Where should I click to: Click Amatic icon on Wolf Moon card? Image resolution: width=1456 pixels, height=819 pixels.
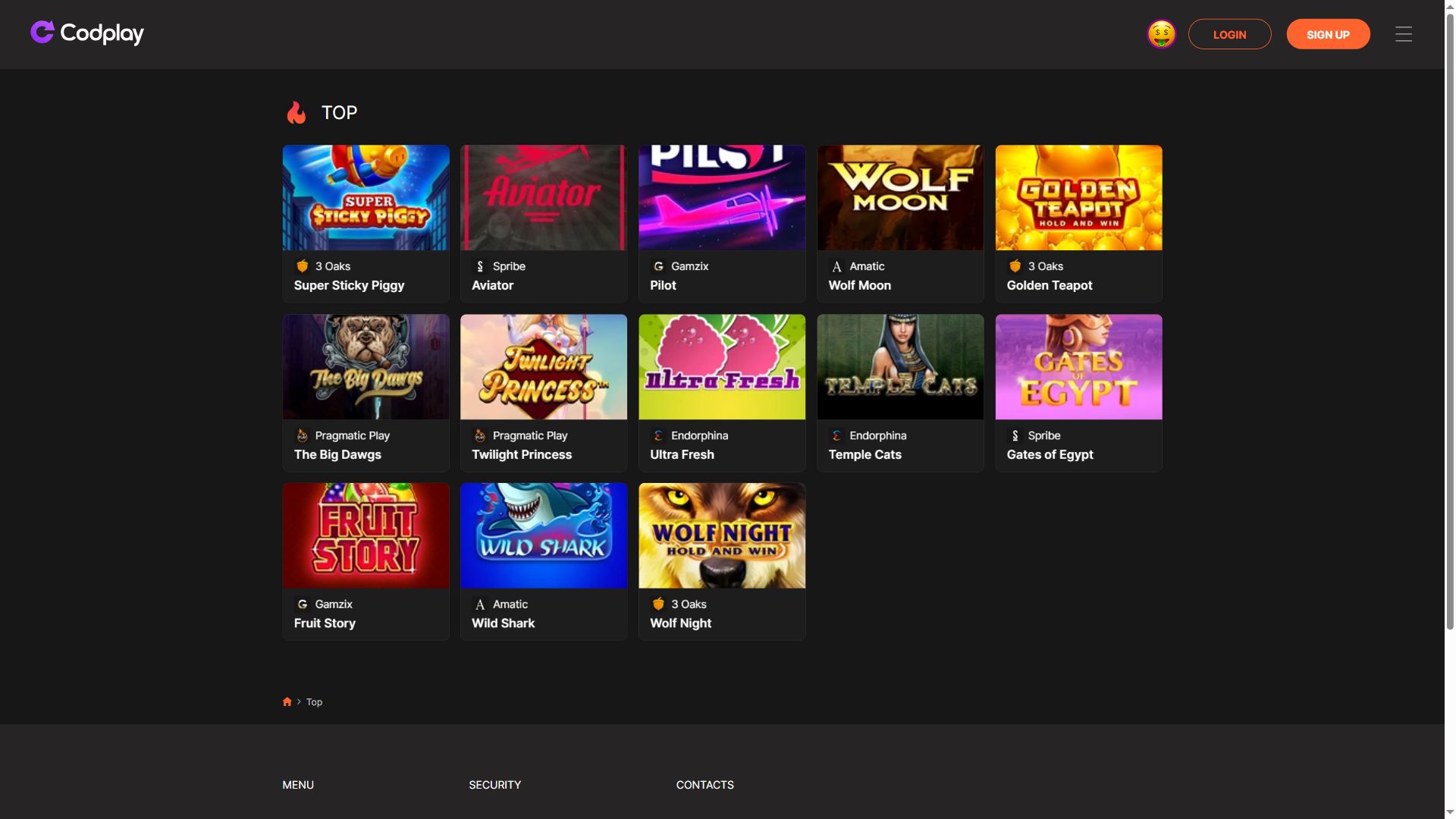836,266
